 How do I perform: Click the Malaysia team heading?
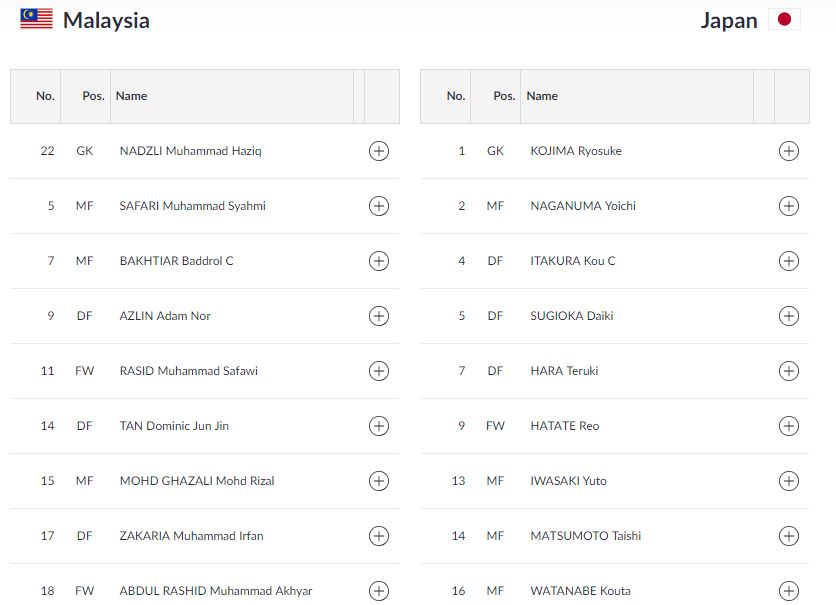[107, 19]
